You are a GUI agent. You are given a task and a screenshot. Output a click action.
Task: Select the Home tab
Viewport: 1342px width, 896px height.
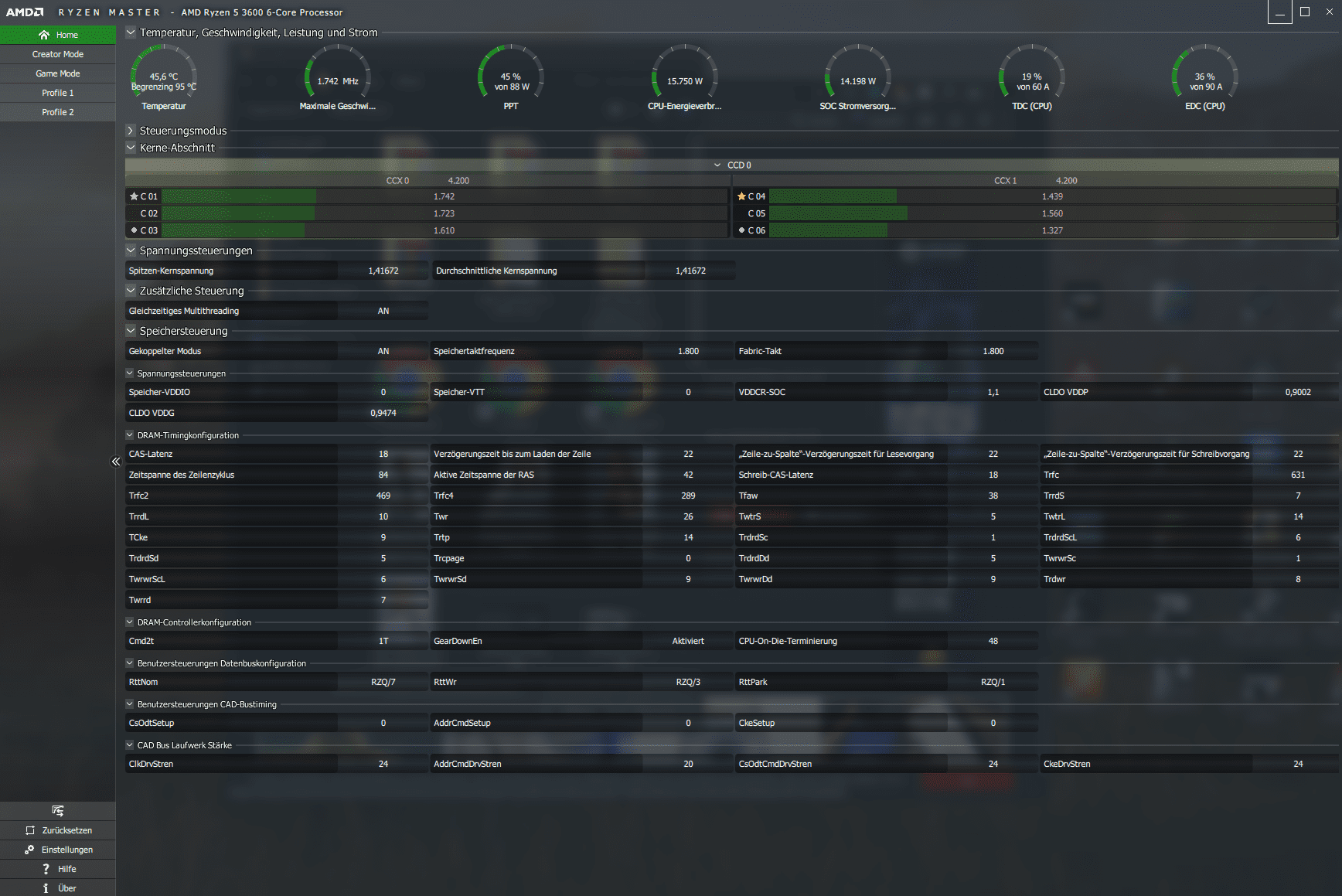[58, 35]
